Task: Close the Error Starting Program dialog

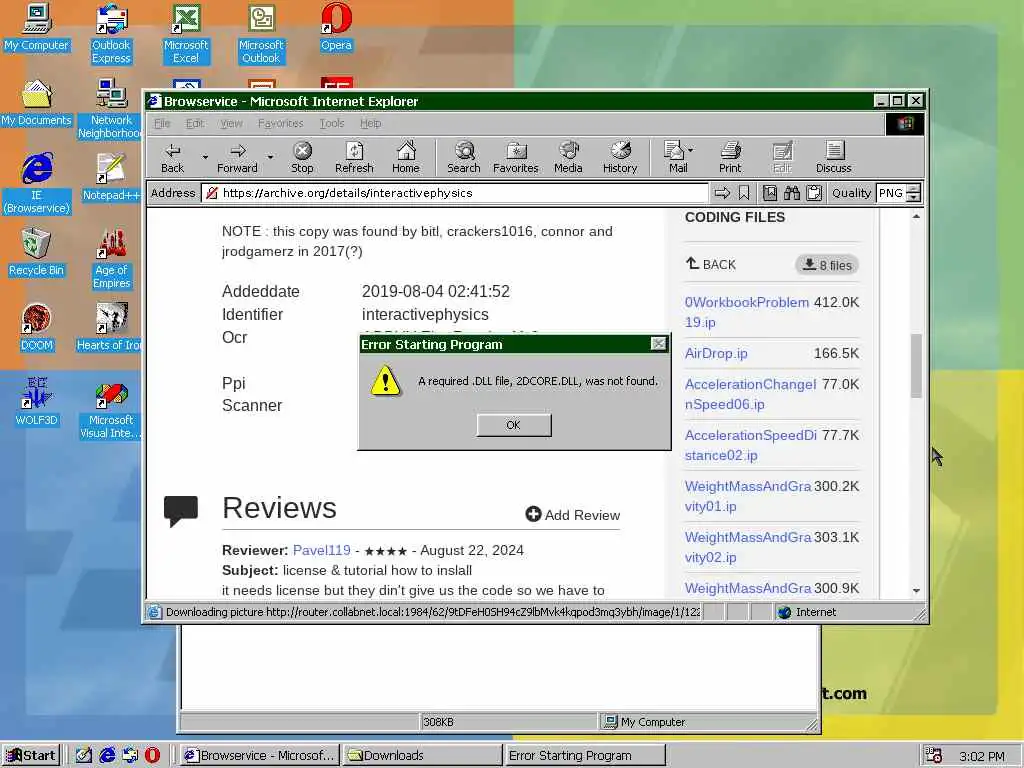Action: click(659, 344)
